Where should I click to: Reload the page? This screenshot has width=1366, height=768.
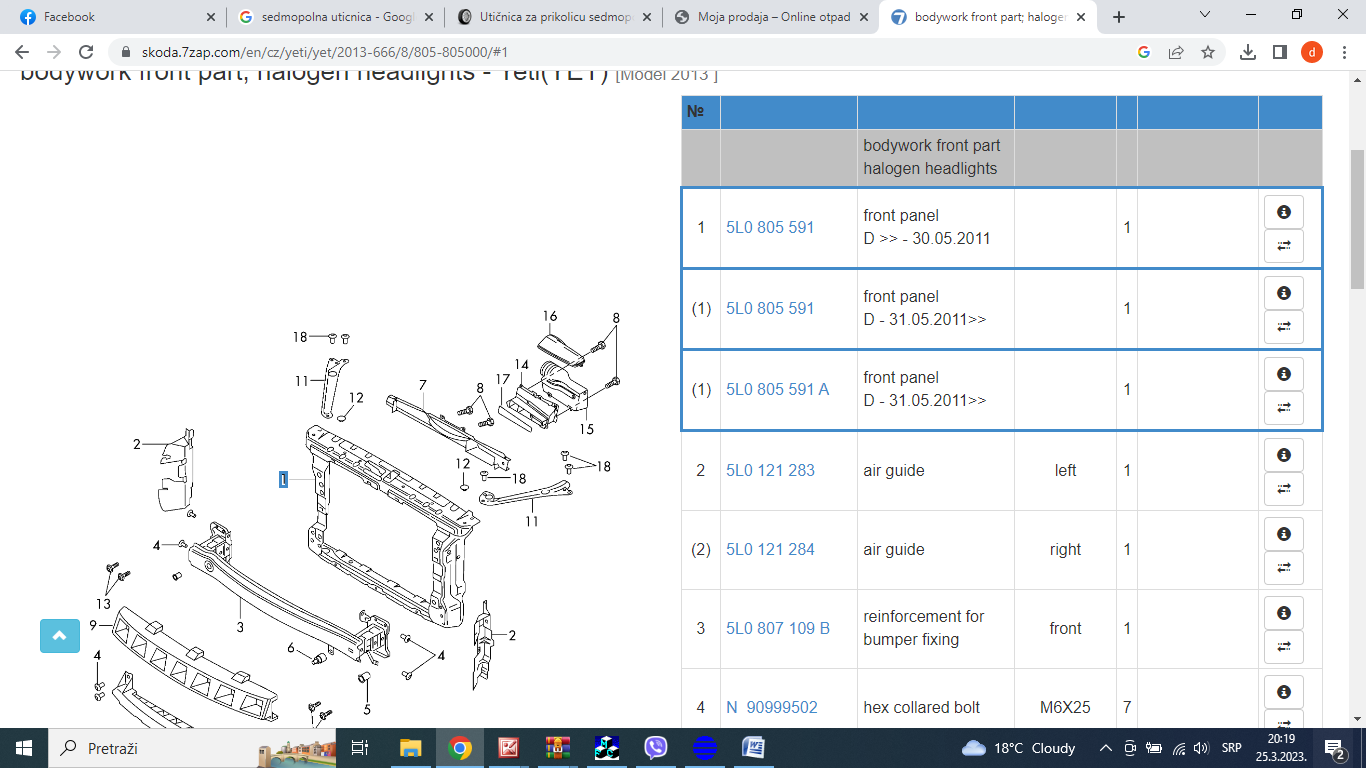(86, 52)
